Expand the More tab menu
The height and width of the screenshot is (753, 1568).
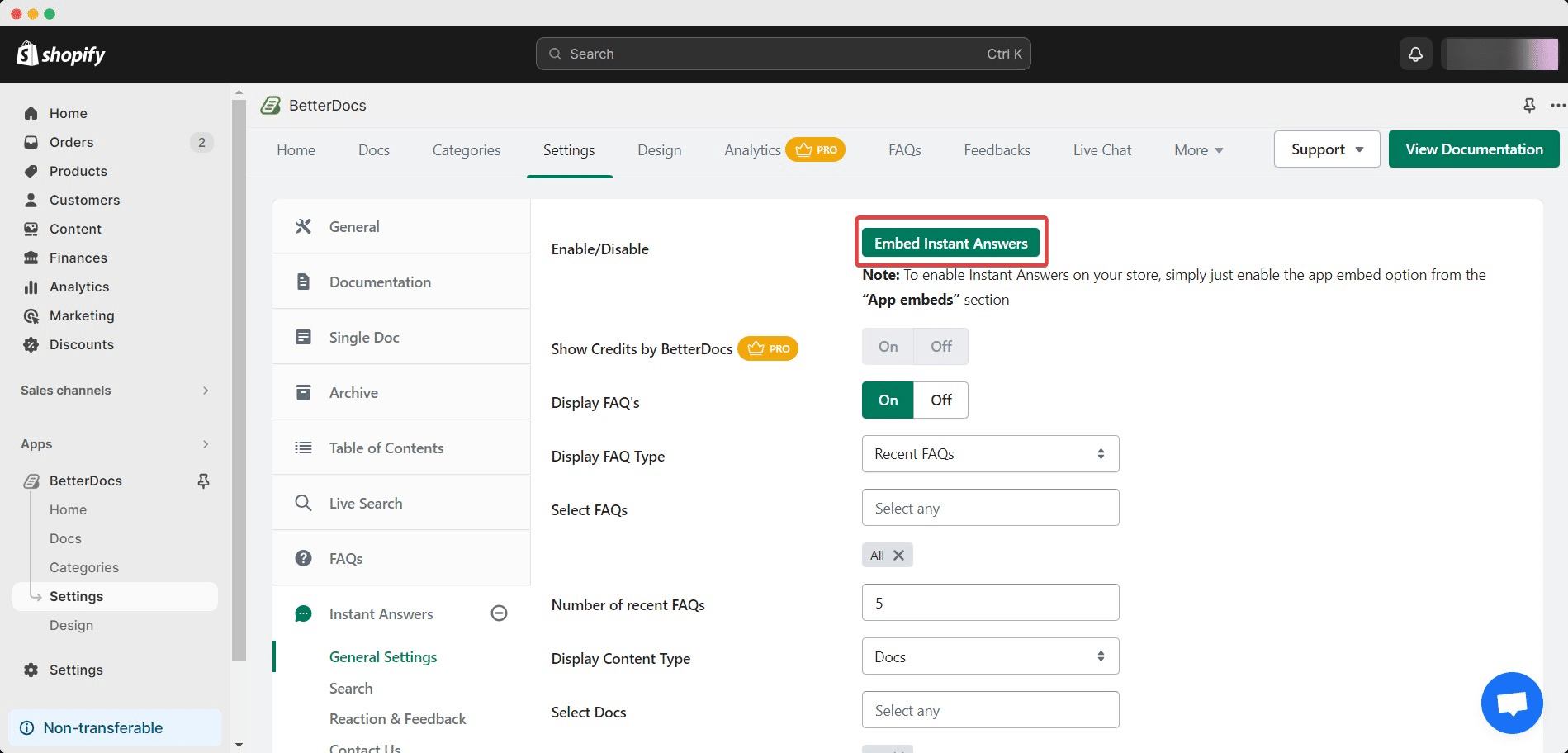(x=1199, y=150)
